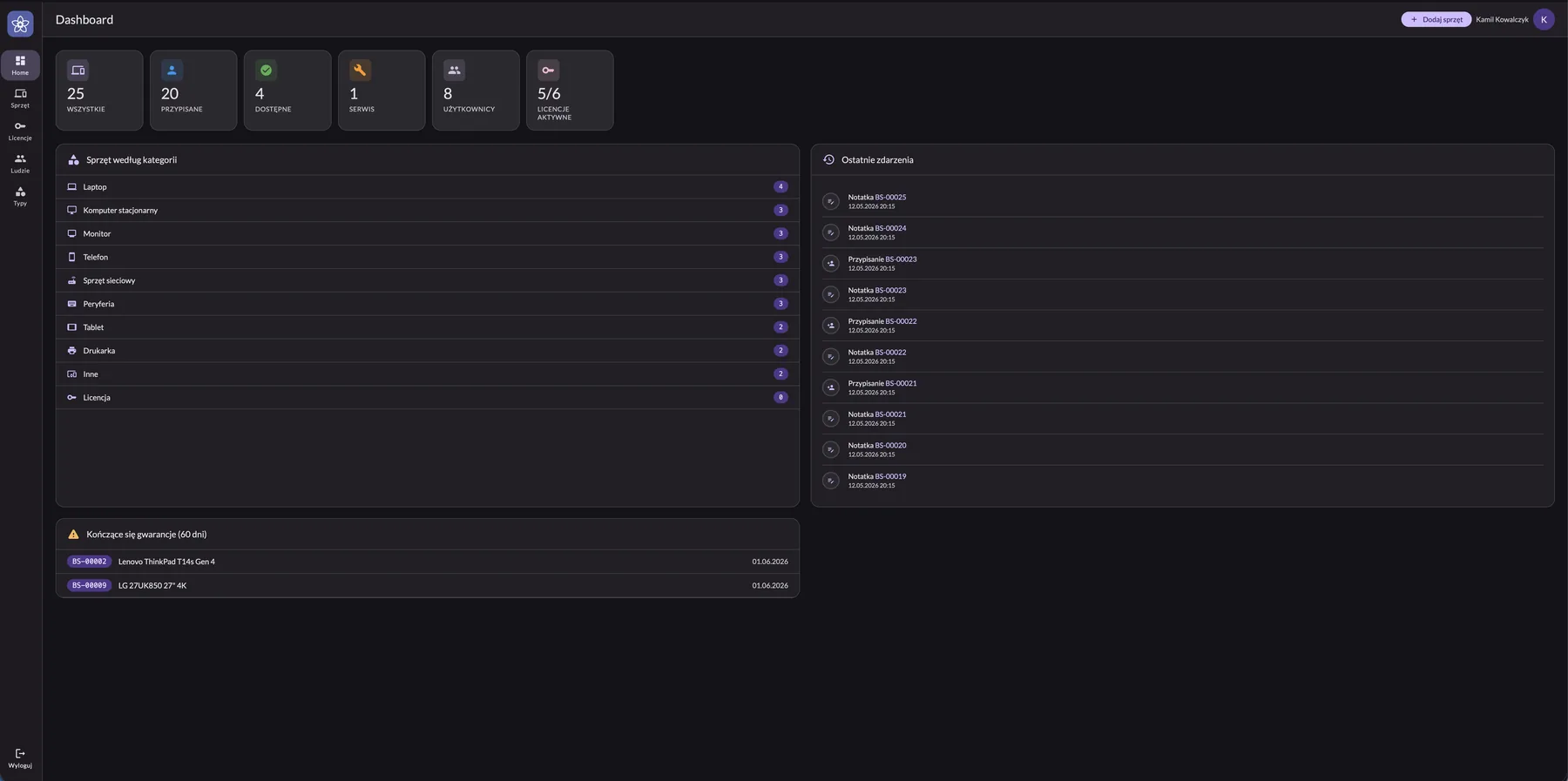Screen dimensions: 1568x781
Task: Go to Sprzęt in the sidebar
Action: [20, 98]
